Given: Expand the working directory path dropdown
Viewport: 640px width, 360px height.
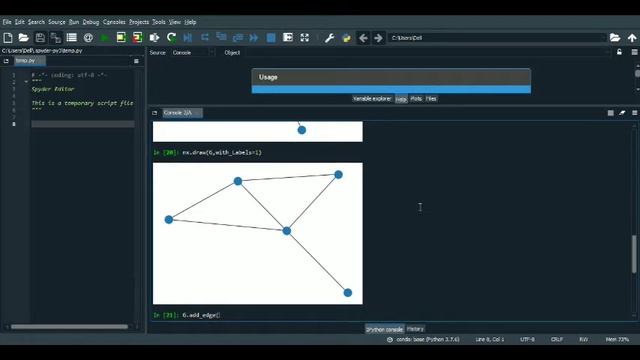Looking at the screenshot, I should click(603, 38).
